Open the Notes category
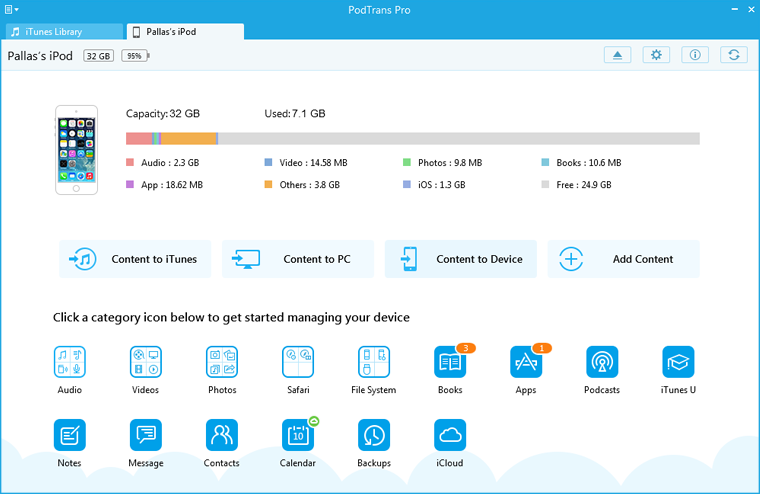760x494 pixels. (x=70, y=435)
